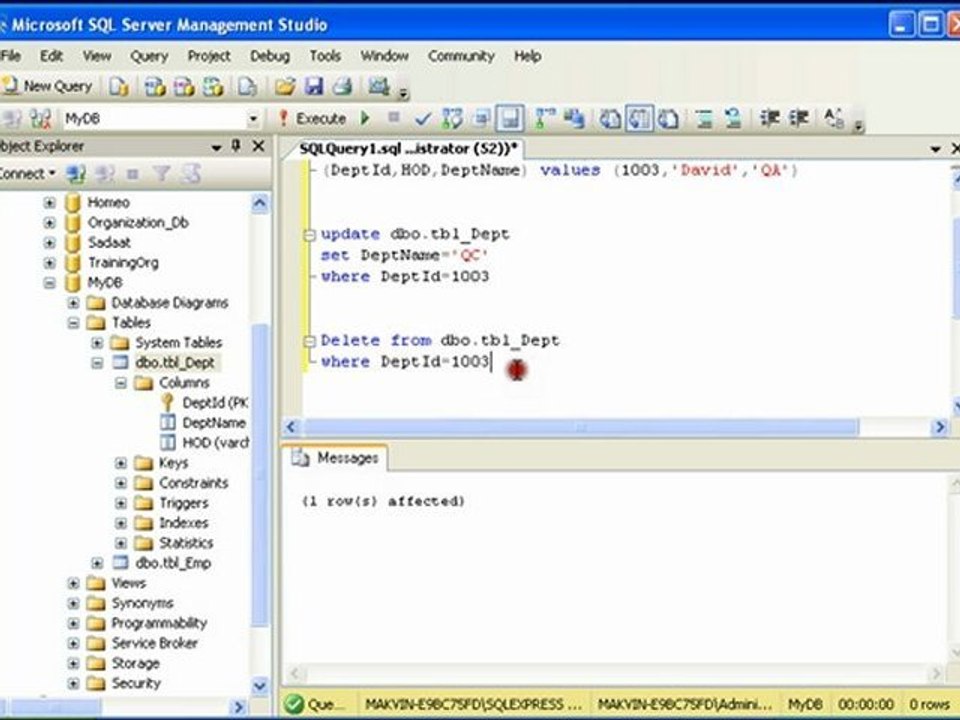Open Analysis Services XMLA Query icon
Viewport: 960px width, 720px height.
(212, 87)
